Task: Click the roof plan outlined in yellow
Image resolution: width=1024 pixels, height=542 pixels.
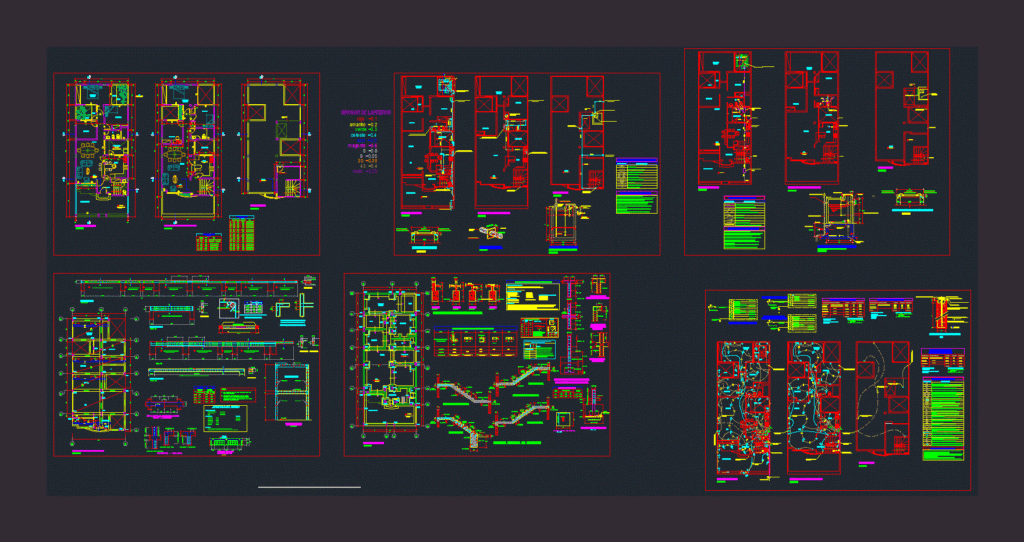Action: 274,138
